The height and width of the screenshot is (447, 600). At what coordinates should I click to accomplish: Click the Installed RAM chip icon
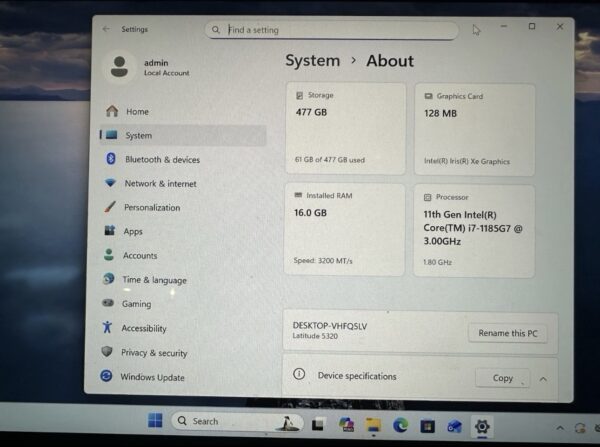[x=298, y=195]
